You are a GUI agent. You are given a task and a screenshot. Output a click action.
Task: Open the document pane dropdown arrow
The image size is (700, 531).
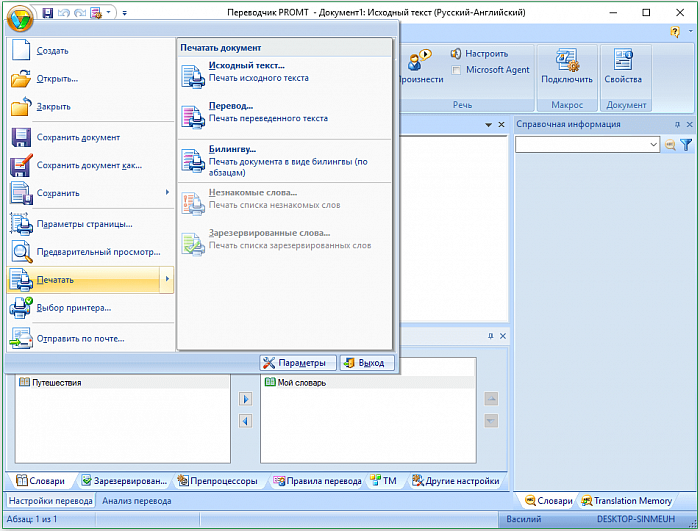click(x=488, y=125)
